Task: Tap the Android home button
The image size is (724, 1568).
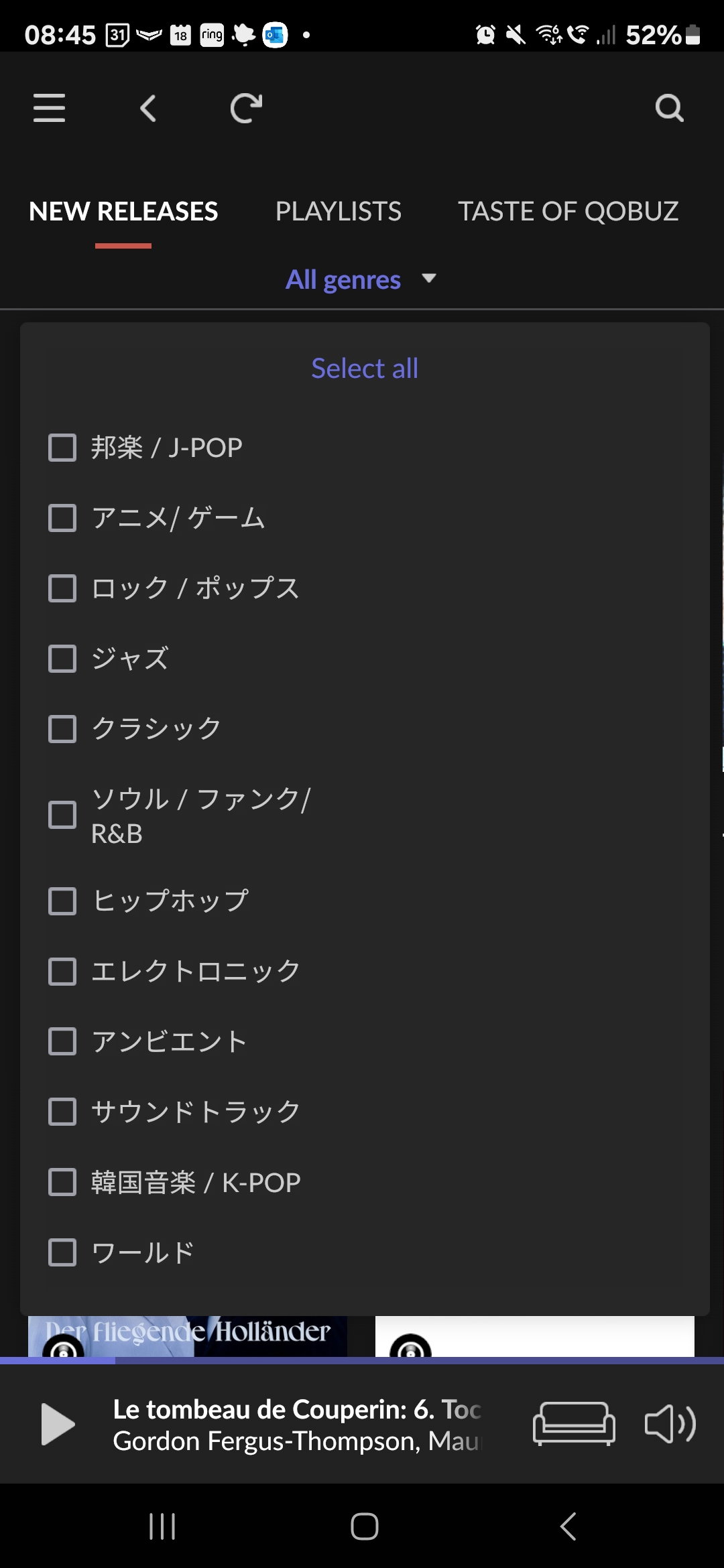Action: click(364, 1526)
